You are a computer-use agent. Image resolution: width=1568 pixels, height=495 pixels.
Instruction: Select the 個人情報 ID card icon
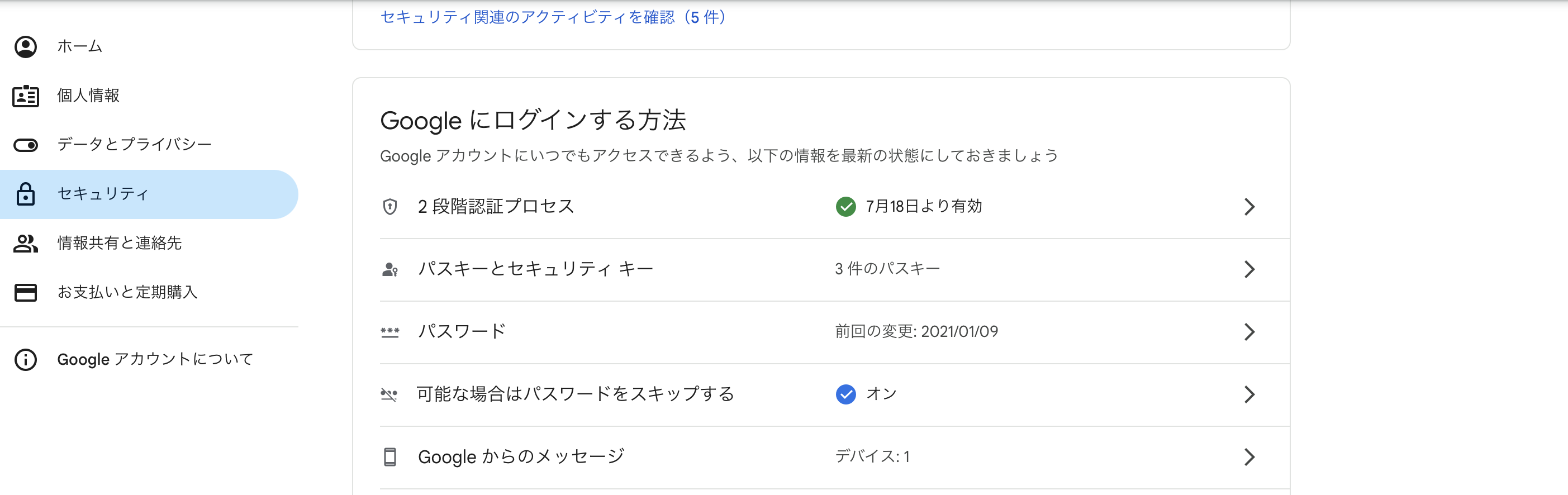tap(26, 95)
